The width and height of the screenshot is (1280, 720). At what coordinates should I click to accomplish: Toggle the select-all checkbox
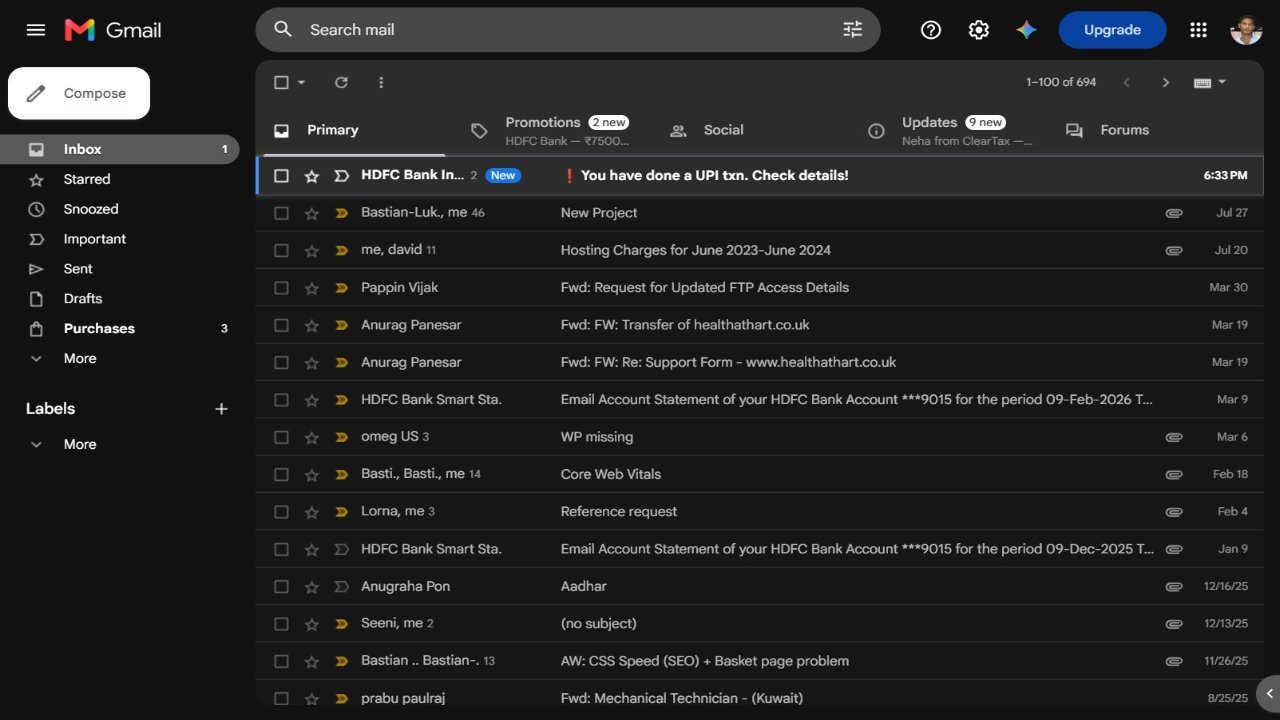click(x=281, y=82)
